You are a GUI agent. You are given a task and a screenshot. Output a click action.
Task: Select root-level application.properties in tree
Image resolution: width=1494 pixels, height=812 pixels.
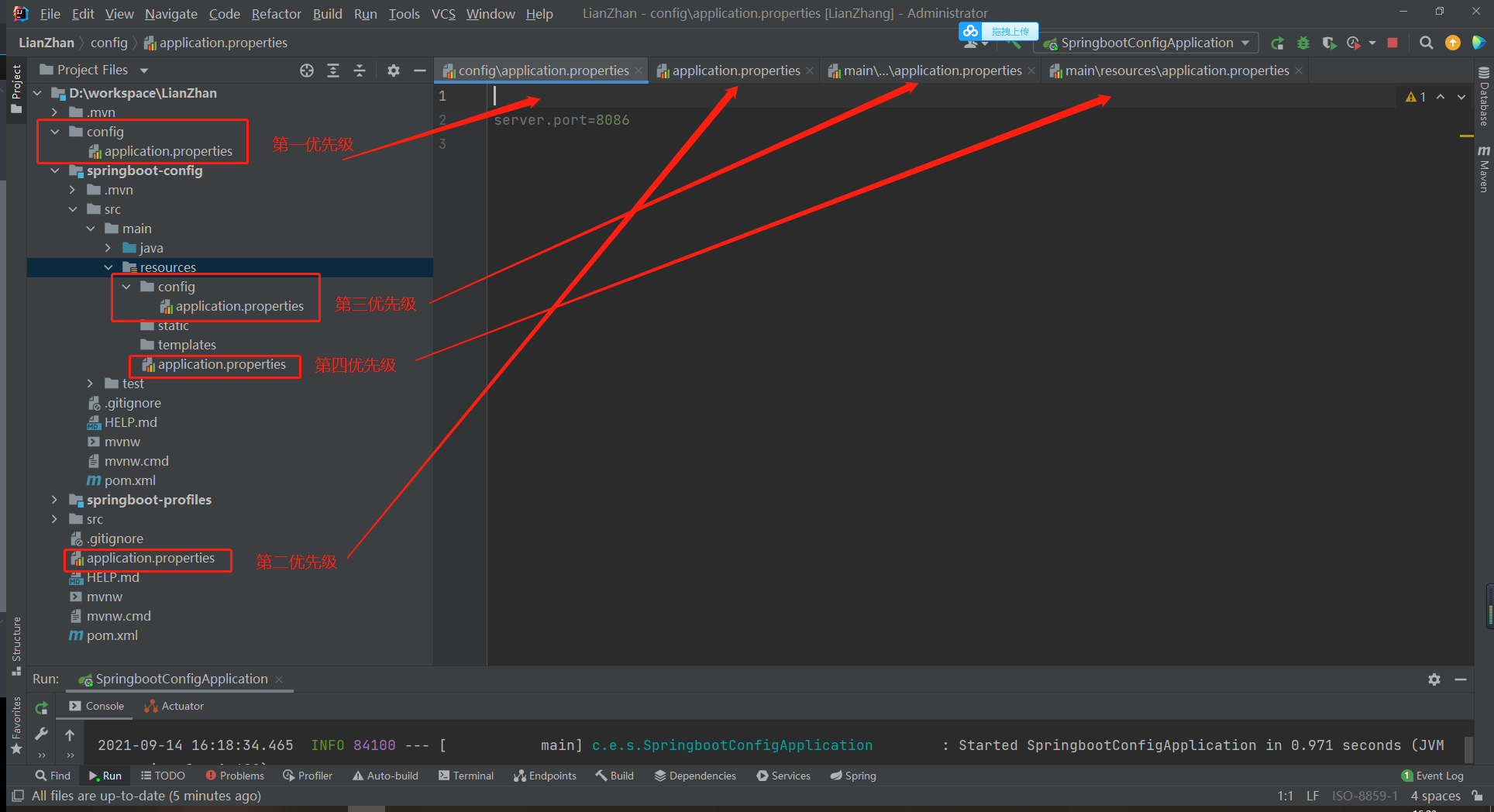143,558
